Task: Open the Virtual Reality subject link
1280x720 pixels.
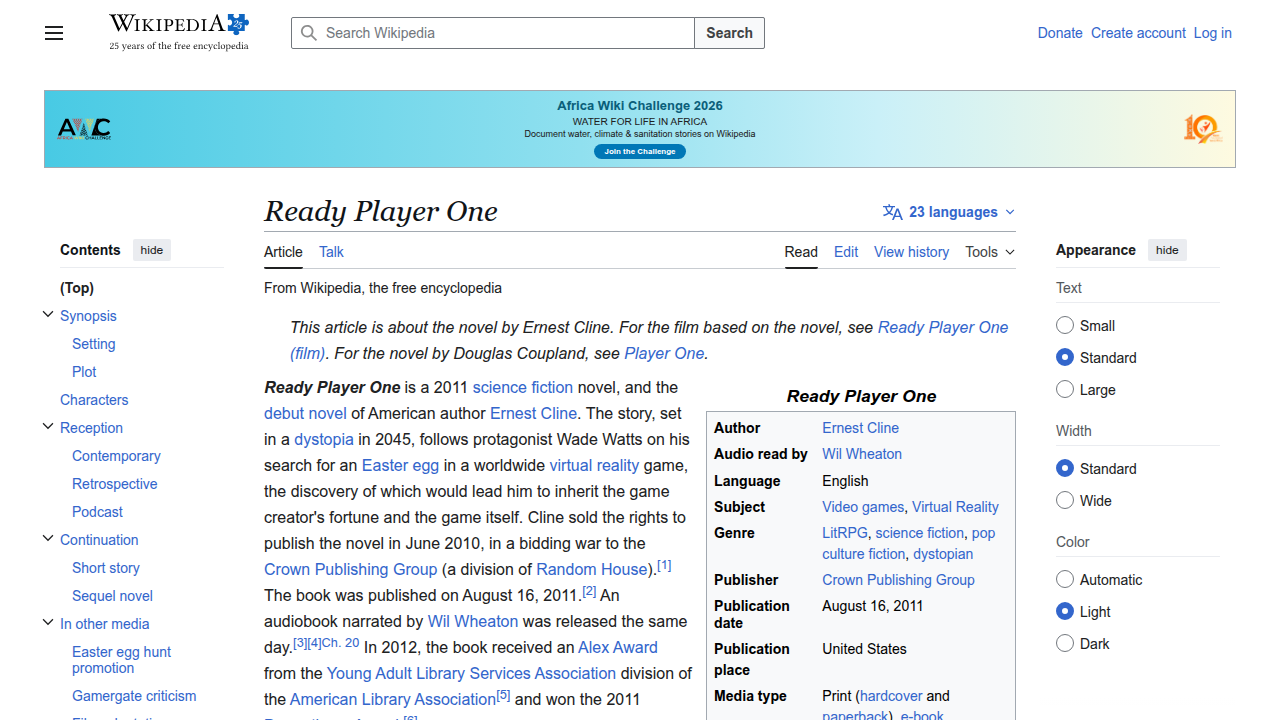Action: [955, 507]
